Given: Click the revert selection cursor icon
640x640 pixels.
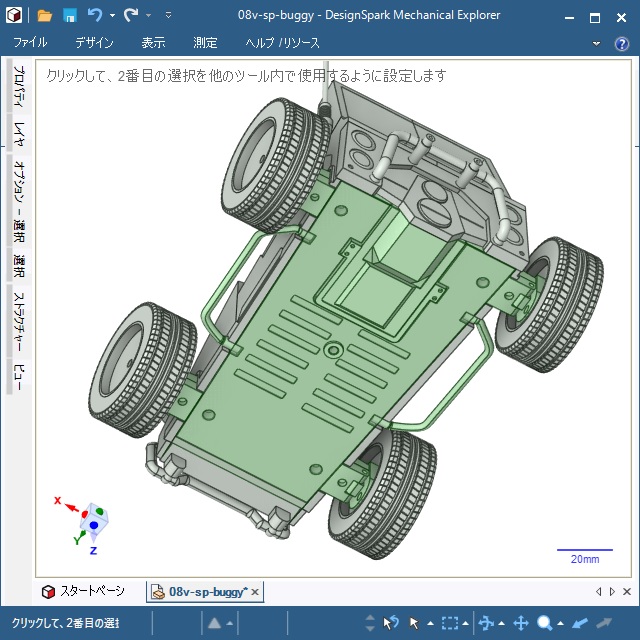Looking at the screenshot, I should click(391, 623).
